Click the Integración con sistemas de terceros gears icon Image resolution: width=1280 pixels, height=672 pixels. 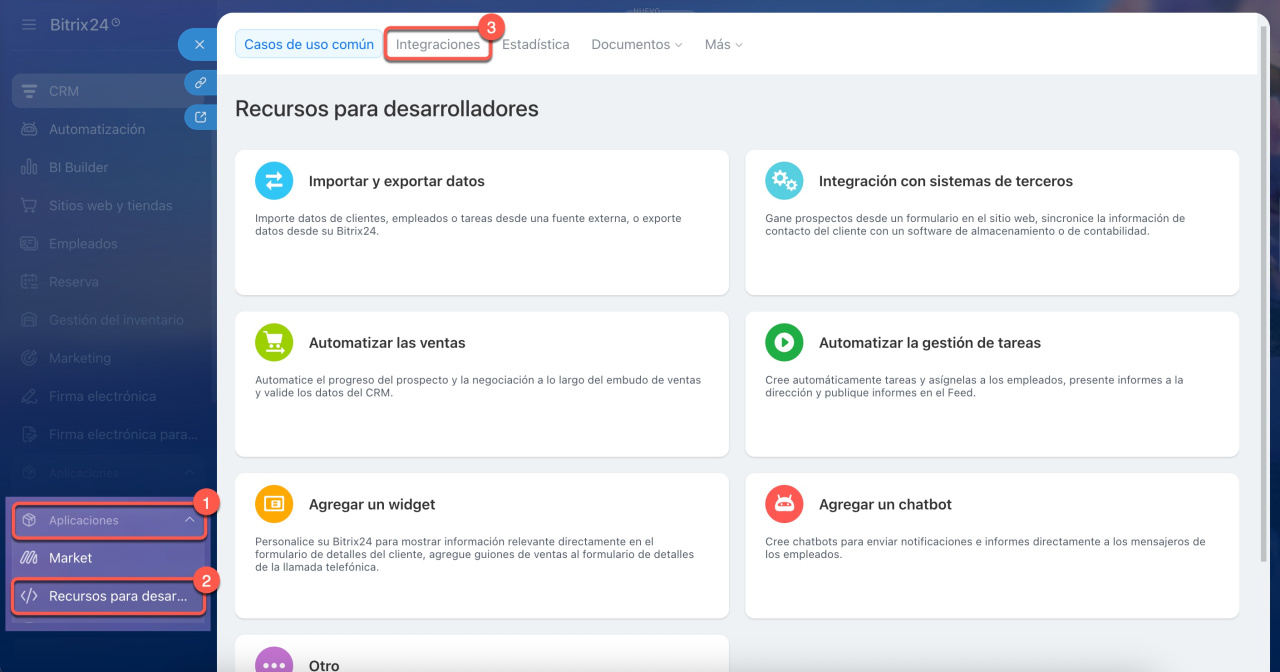pos(784,181)
